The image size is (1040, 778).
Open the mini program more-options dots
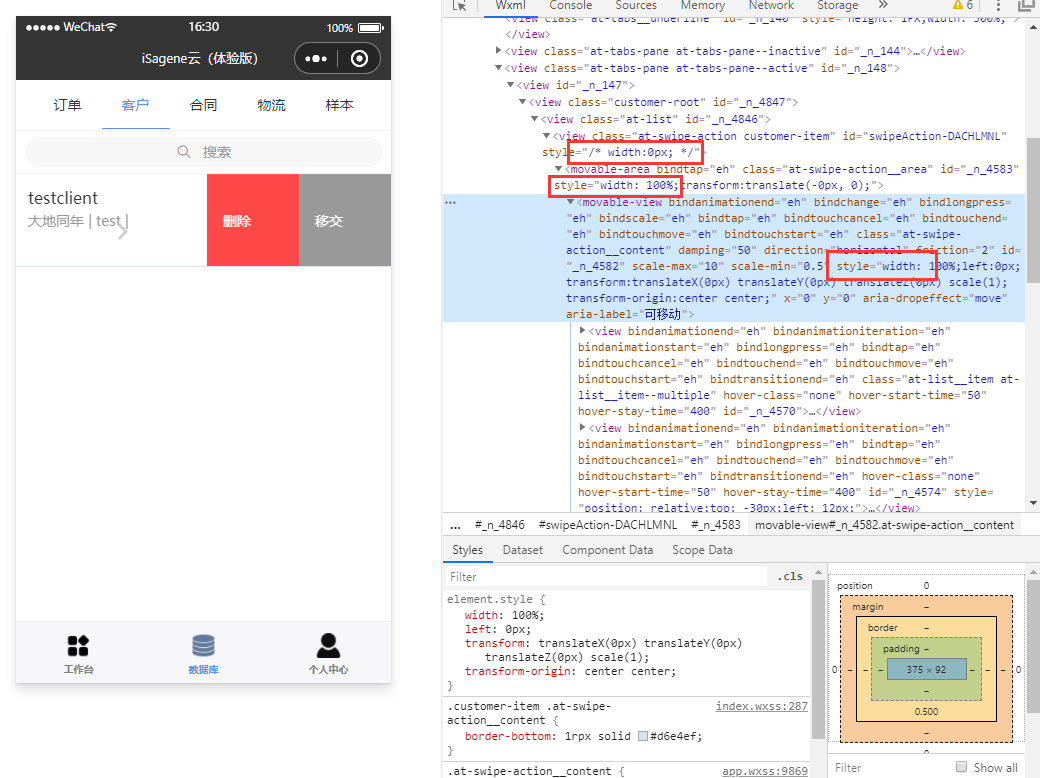[x=316, y=59]
